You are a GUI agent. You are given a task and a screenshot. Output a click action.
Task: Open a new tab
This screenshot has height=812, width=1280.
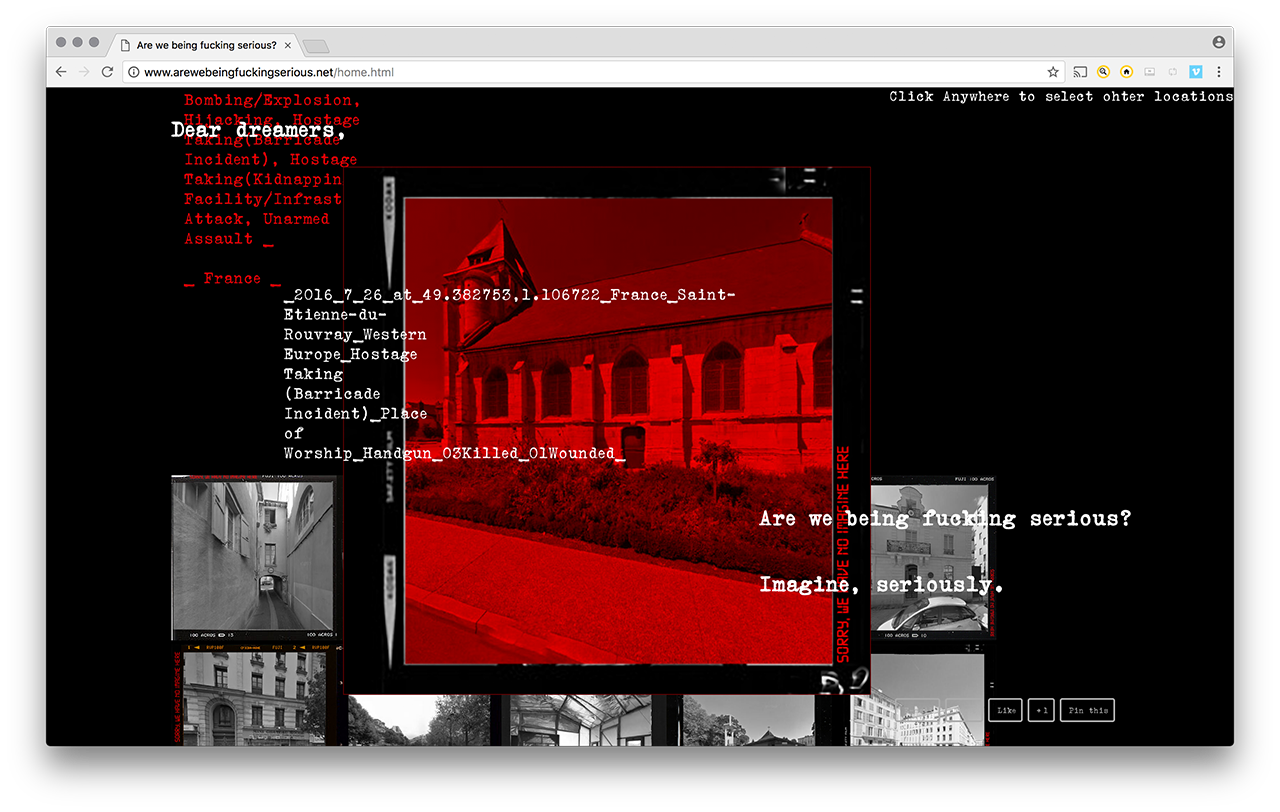[x=316, y=46]
